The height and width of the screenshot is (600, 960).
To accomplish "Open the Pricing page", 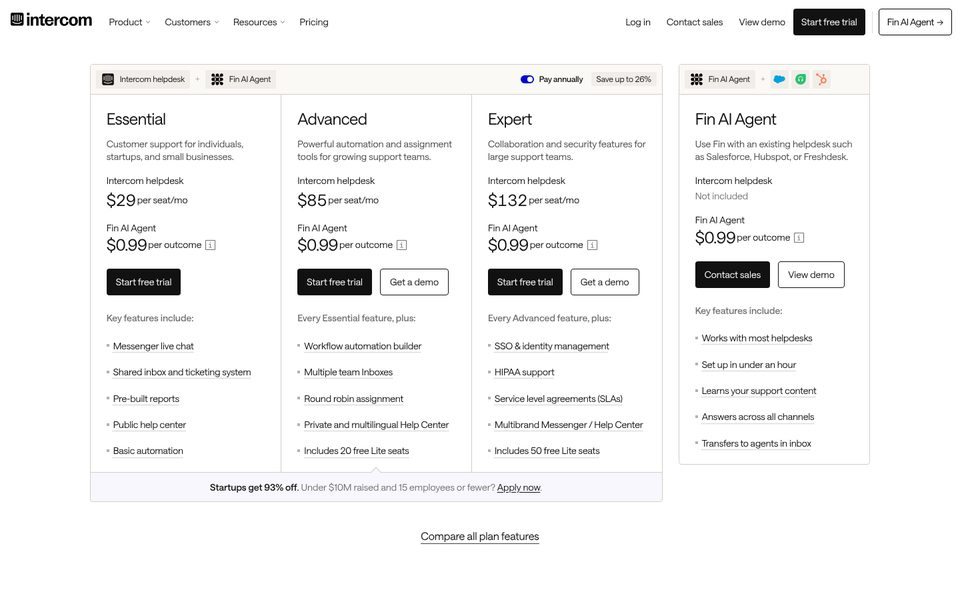I will point(313,22).
